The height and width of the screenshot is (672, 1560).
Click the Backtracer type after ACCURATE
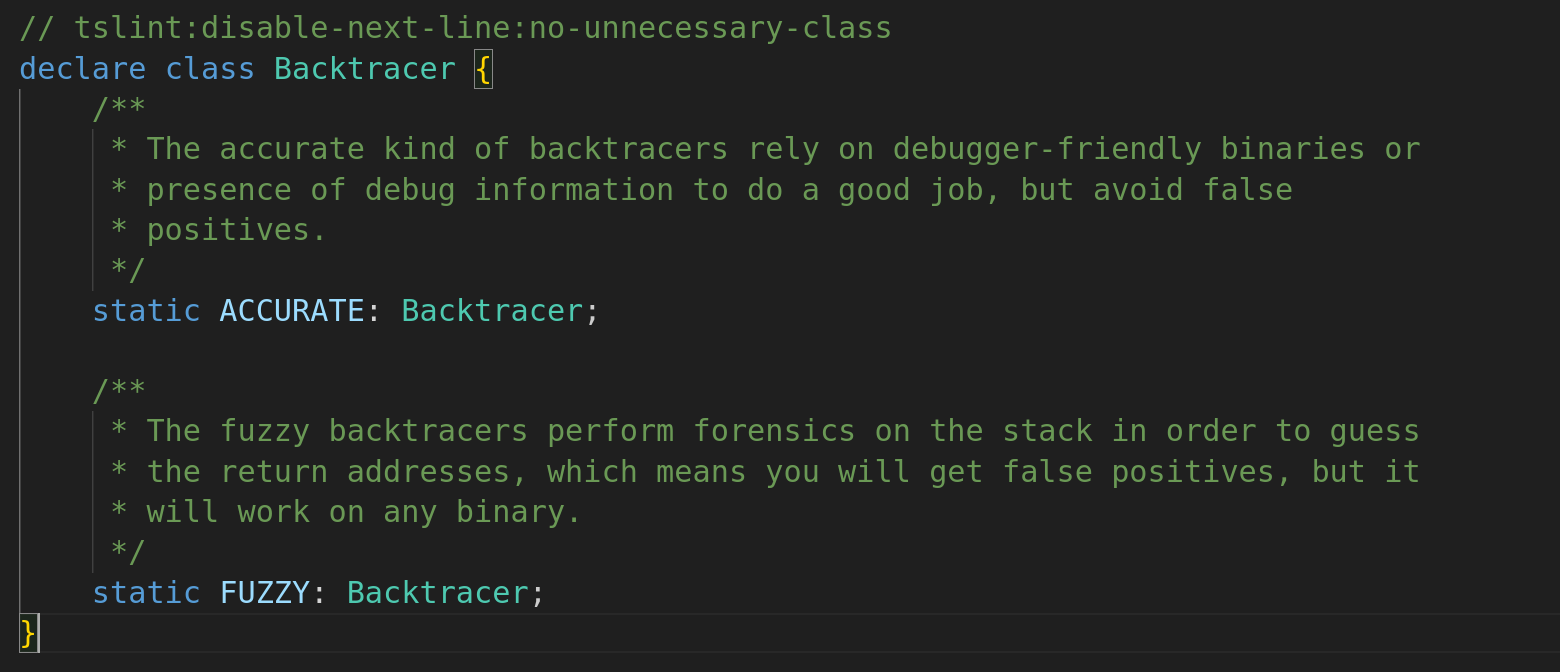[x=492, y=311]
